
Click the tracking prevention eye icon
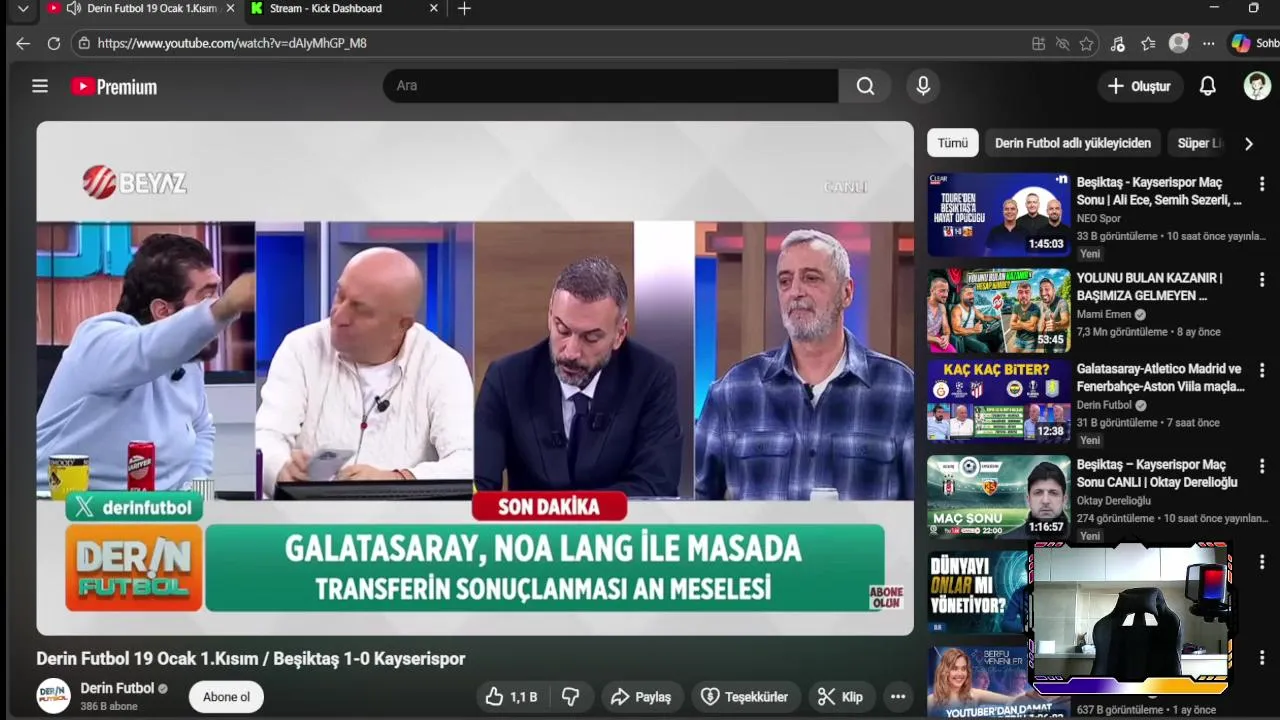tap(1062, 43)
